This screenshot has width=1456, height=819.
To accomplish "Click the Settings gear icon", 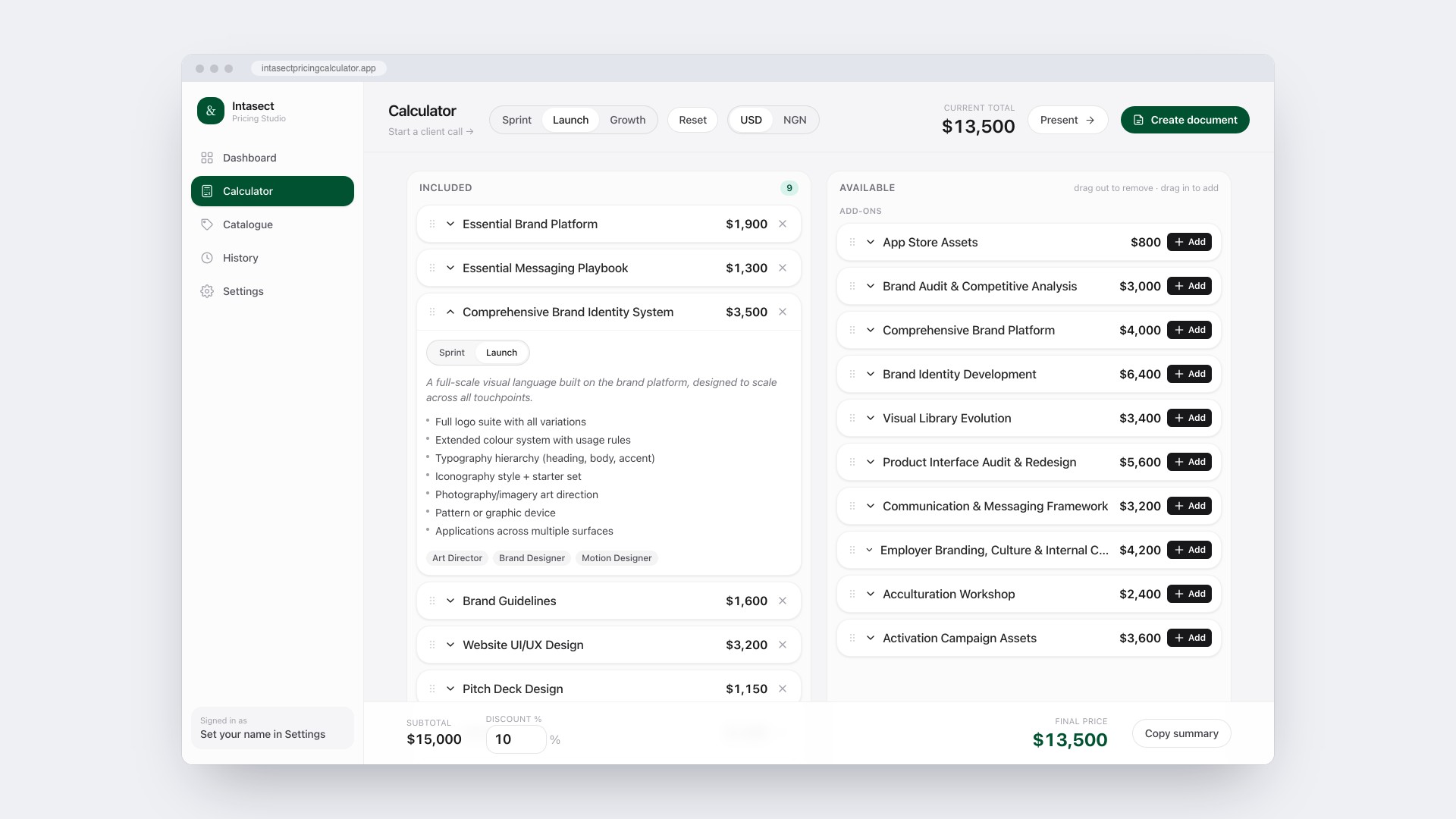I will point(207,291).
